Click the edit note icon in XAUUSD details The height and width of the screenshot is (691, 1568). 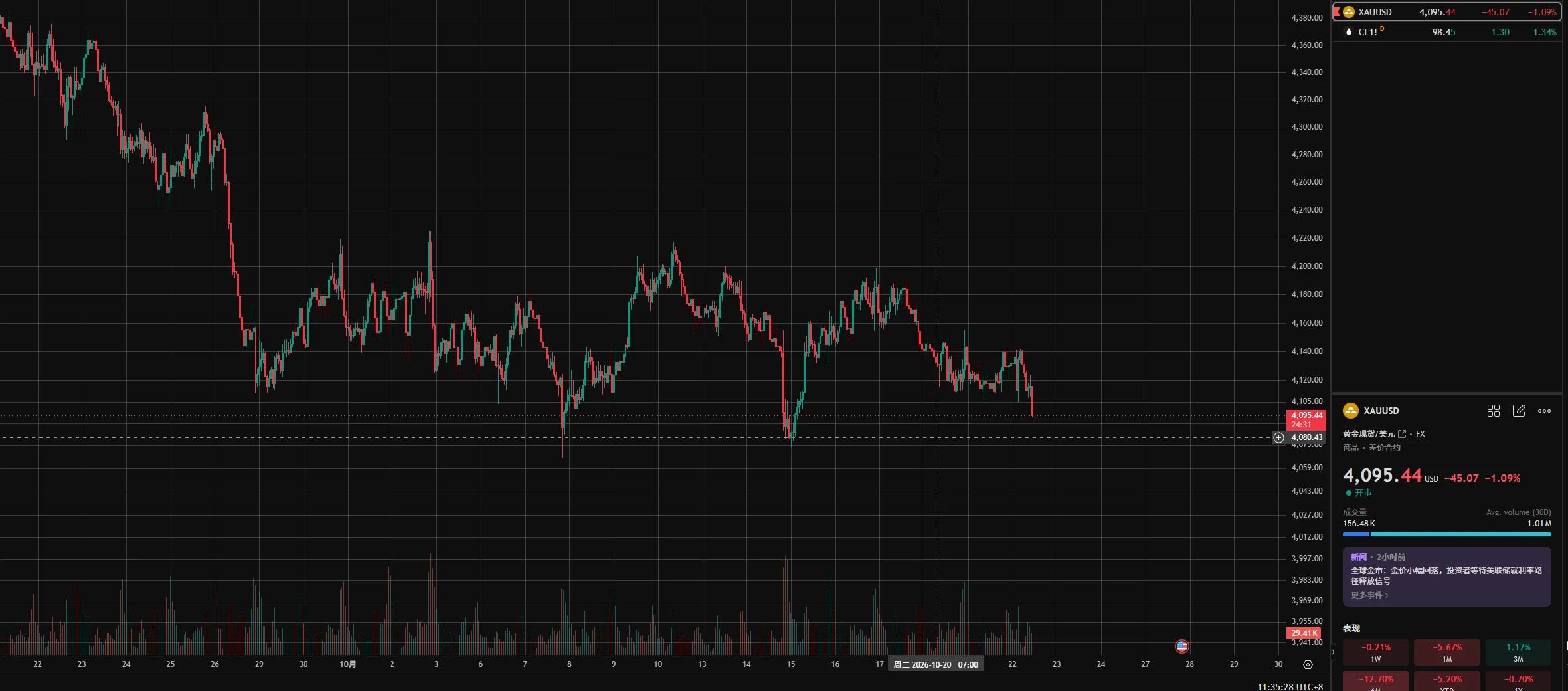pyautogui.click(x=1519, y=411)
